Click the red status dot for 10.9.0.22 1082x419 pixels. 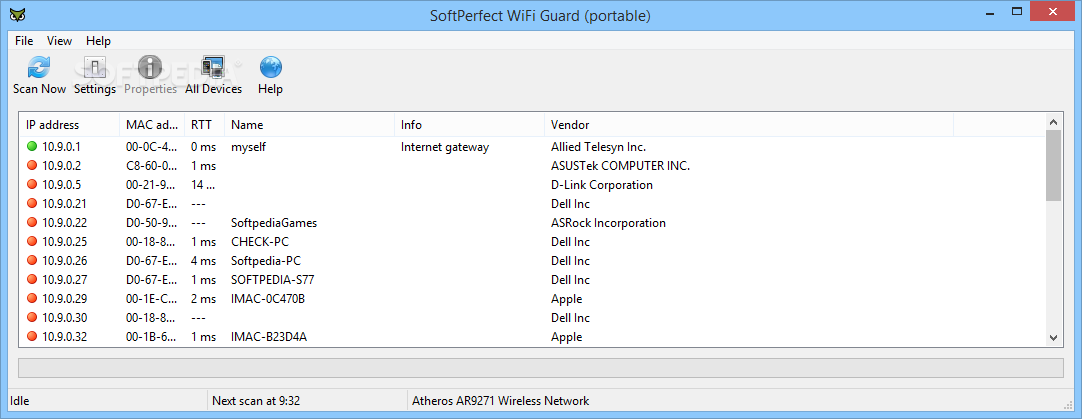(32, 222)
